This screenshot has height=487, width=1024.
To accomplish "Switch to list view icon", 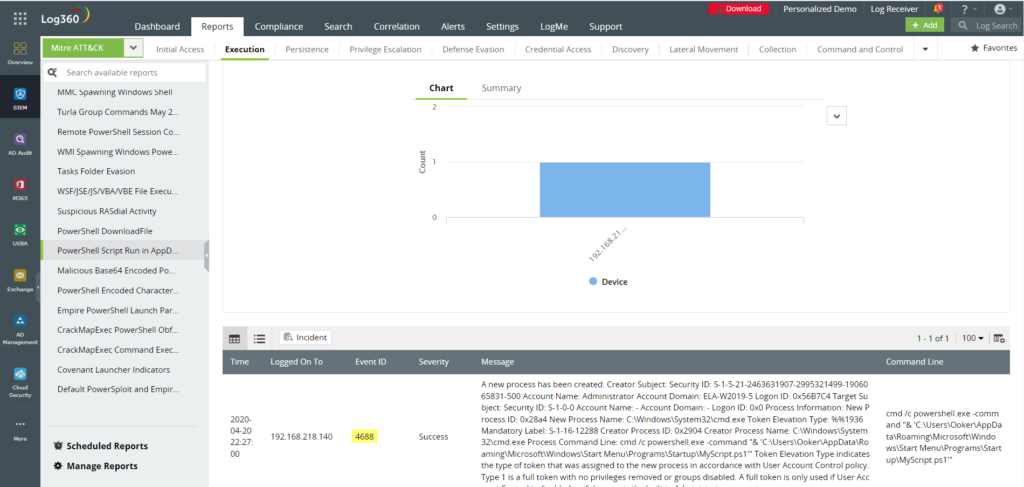I will [x=259, y=338].
